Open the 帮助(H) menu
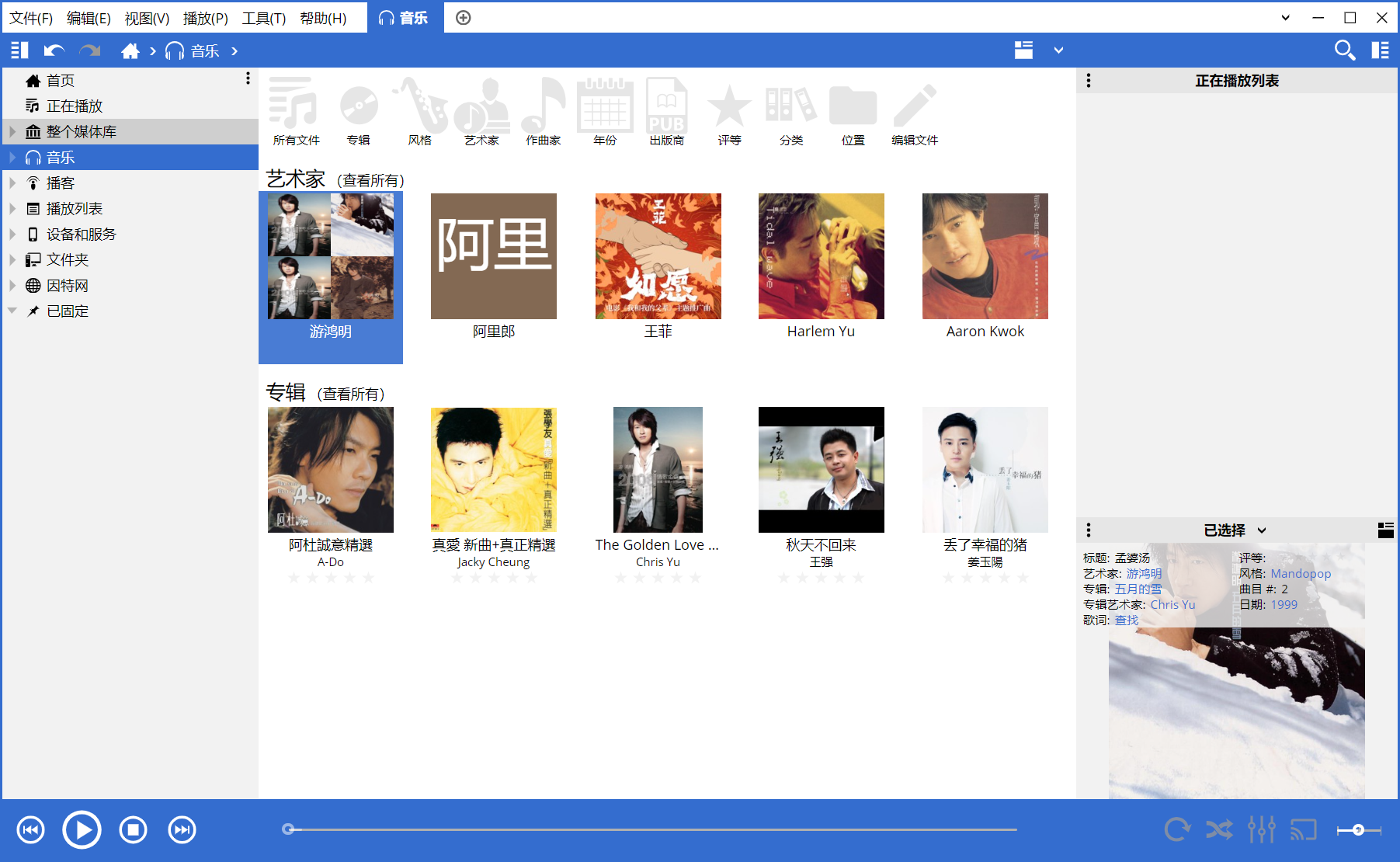 [x=323, y=18]
